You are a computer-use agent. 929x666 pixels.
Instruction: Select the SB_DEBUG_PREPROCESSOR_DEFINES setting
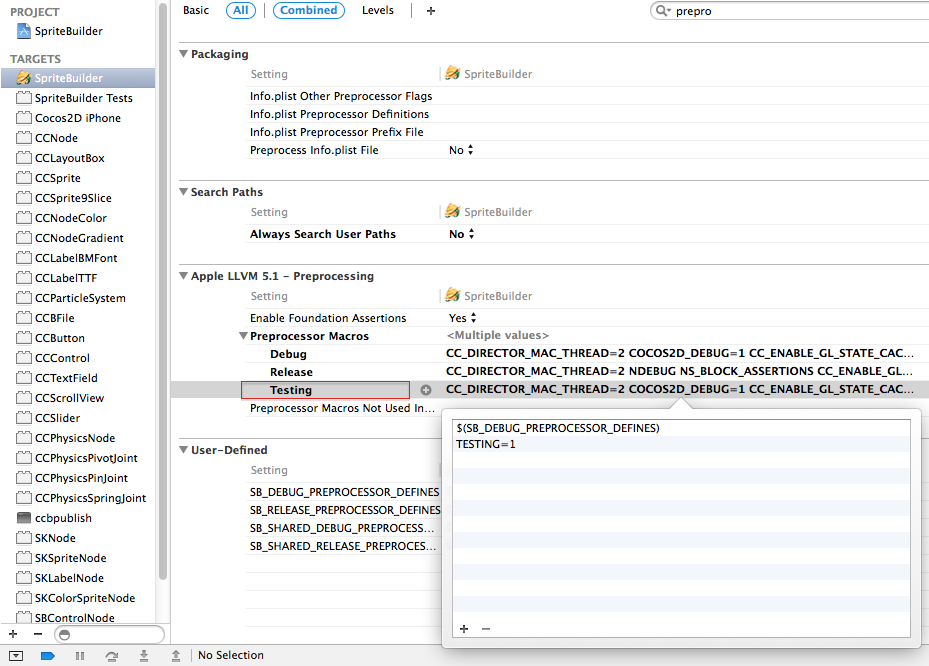[x=344, y=492]
